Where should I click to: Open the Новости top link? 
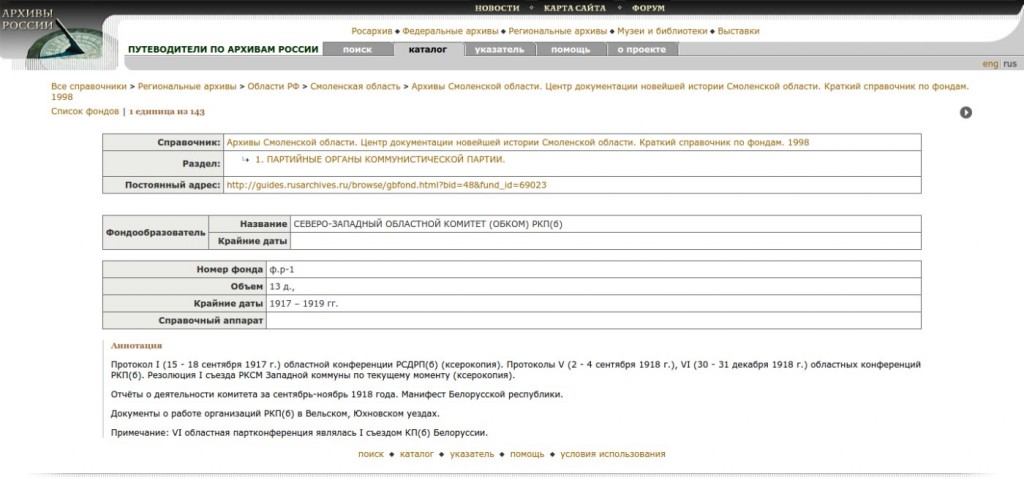click(497, 8)
